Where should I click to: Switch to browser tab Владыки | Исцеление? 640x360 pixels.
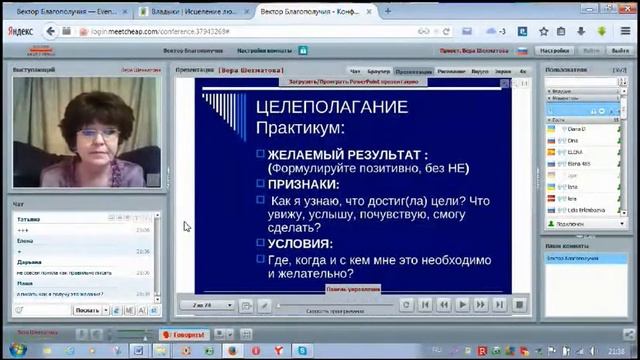click(194, 12)
